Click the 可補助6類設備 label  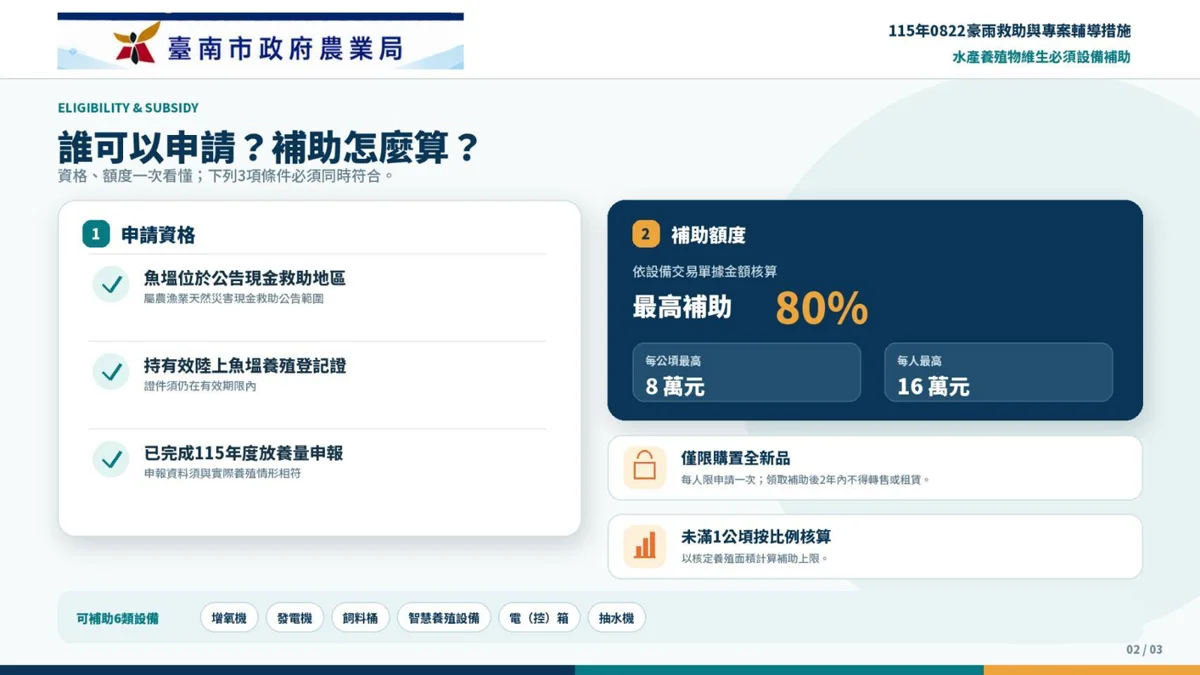point(117,619)
